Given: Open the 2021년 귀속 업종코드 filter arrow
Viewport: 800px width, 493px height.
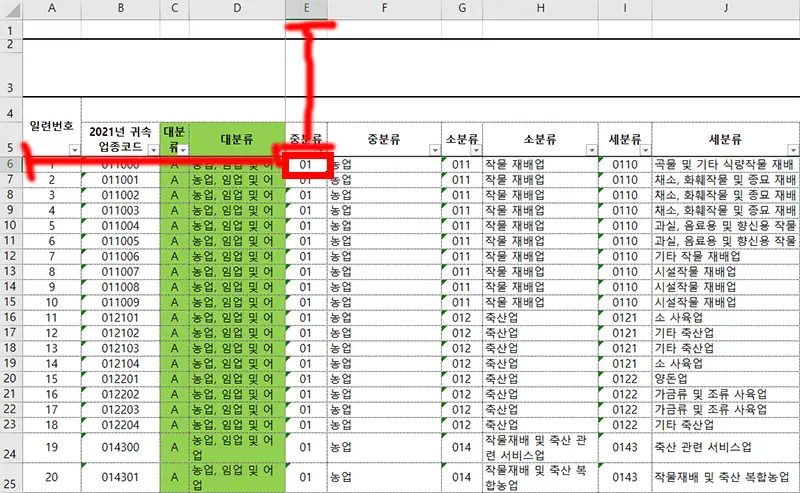Looking at the screenshot, I should click(153, 150).
